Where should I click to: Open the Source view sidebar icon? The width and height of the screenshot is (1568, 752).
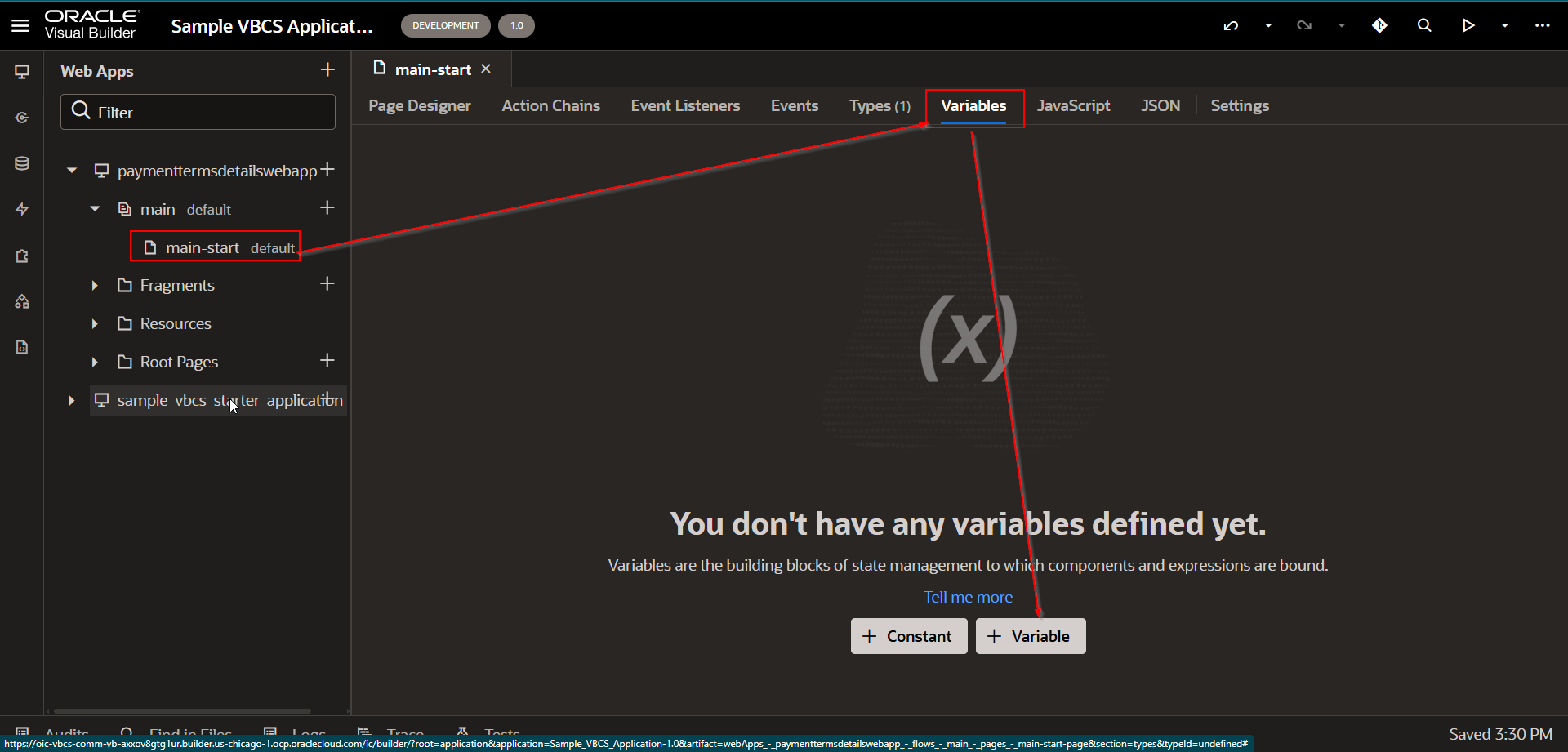22,347
